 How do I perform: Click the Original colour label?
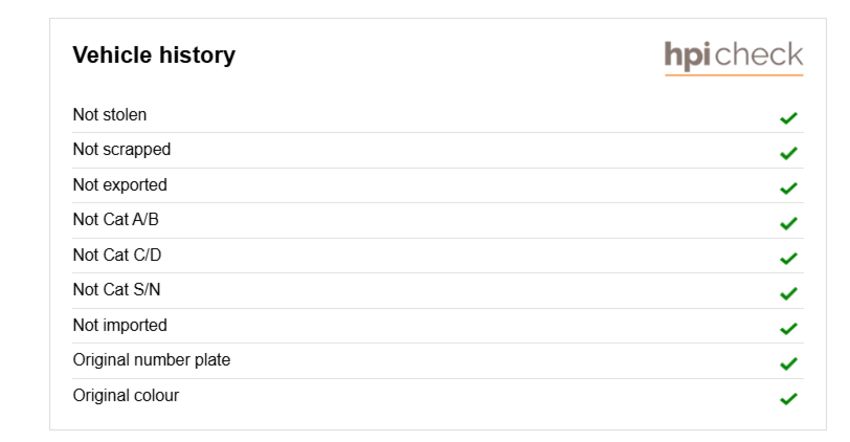coord(126,395)
